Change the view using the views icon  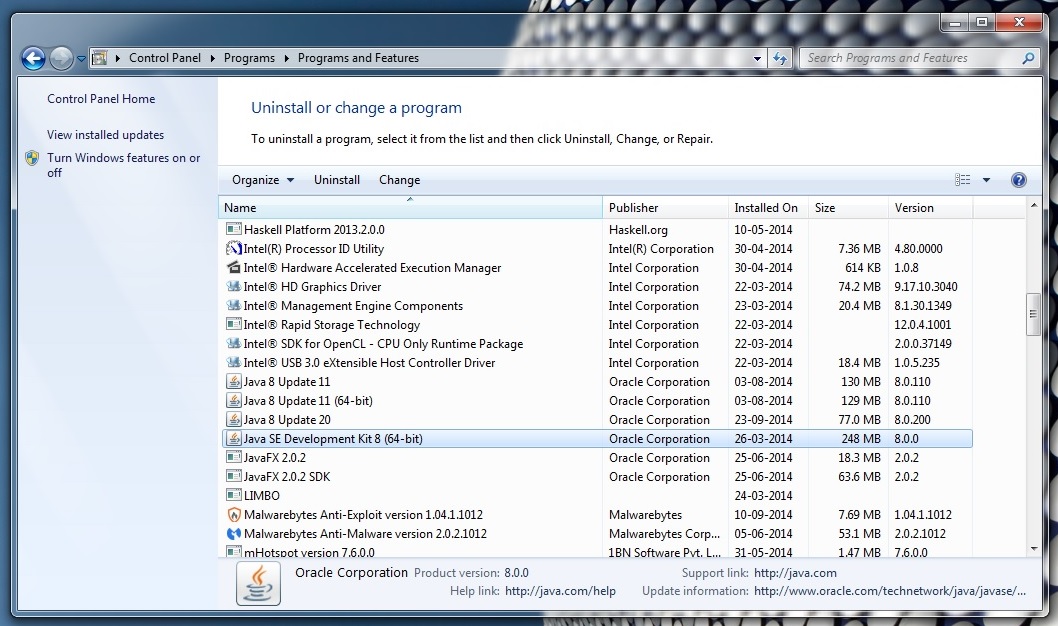[x=963, y=179]
